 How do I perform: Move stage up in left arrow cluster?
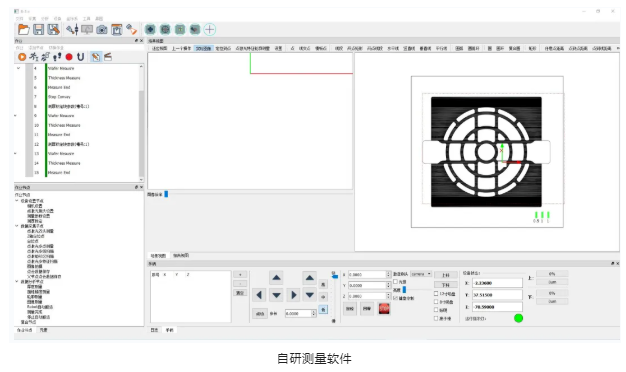[x=276, y=277]
